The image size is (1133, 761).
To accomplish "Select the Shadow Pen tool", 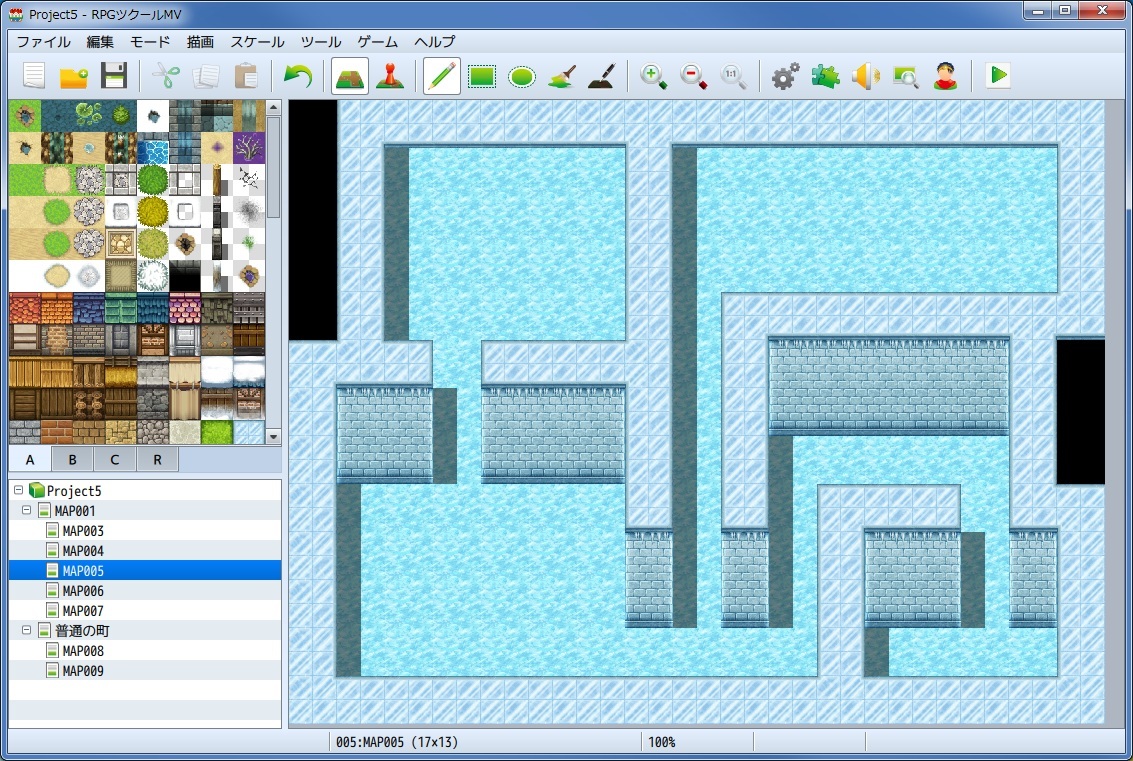I will (x=602, y=75).
